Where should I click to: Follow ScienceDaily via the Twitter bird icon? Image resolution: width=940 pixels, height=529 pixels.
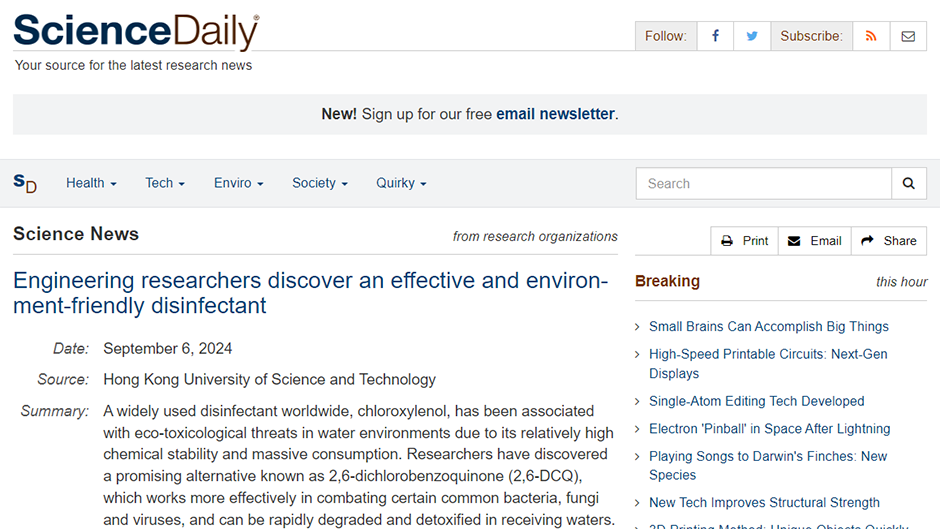point(752,36)
